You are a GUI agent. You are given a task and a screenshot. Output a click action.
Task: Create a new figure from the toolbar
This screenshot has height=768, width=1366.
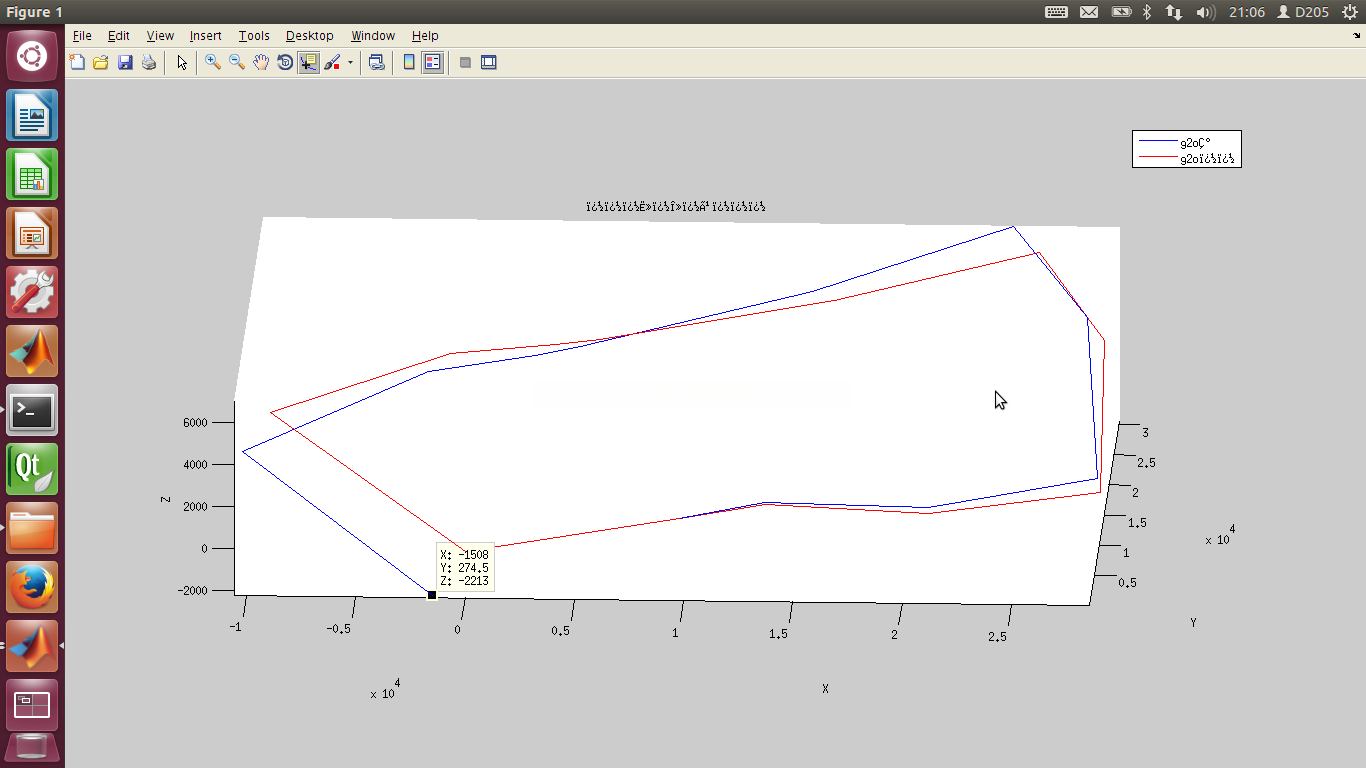[x=77, y=62]
